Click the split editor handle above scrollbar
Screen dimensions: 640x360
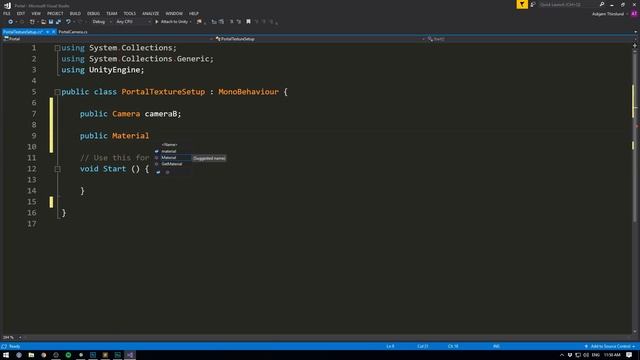tap(635, 46)
